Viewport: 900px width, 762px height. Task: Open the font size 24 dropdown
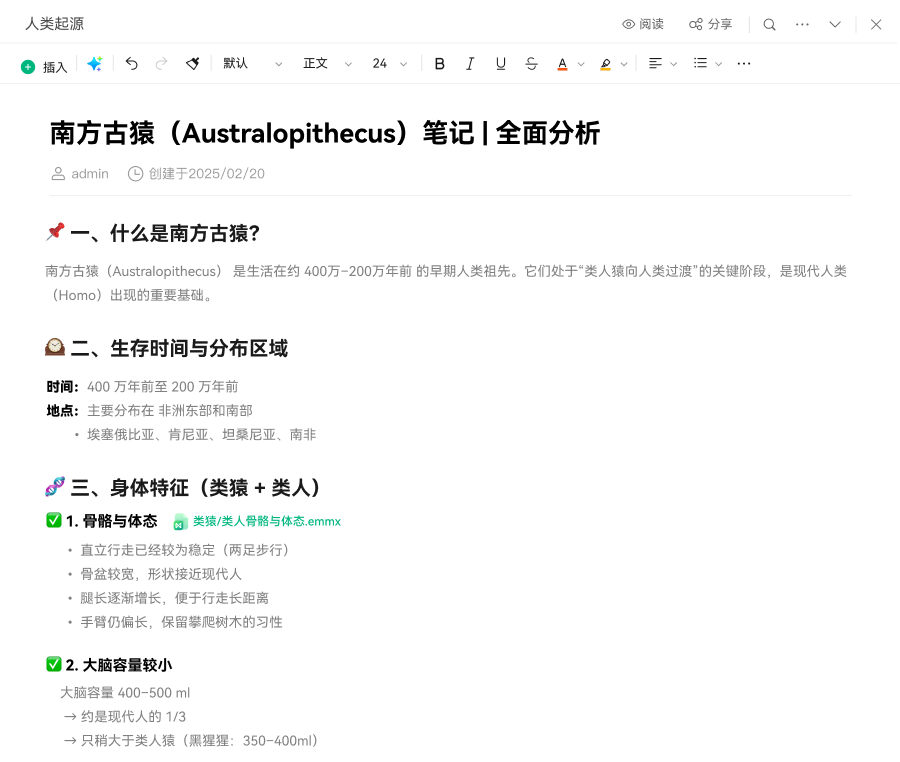[x=389, y=64]
